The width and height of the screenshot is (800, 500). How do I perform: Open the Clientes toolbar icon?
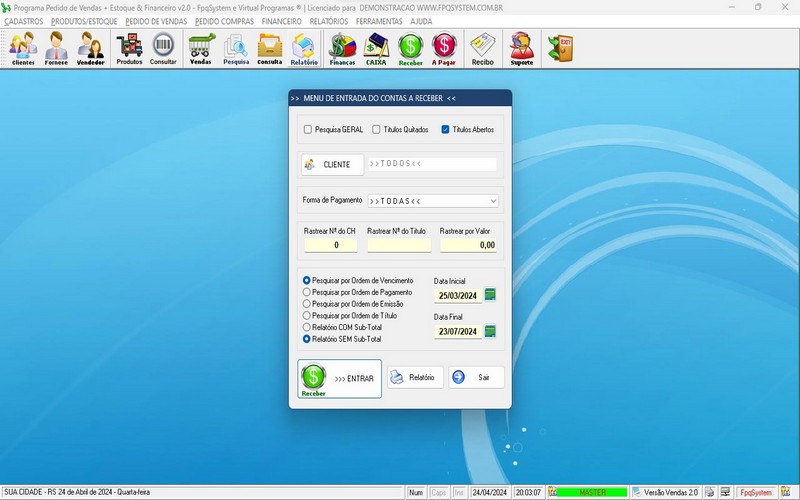(x=23, y=48)
